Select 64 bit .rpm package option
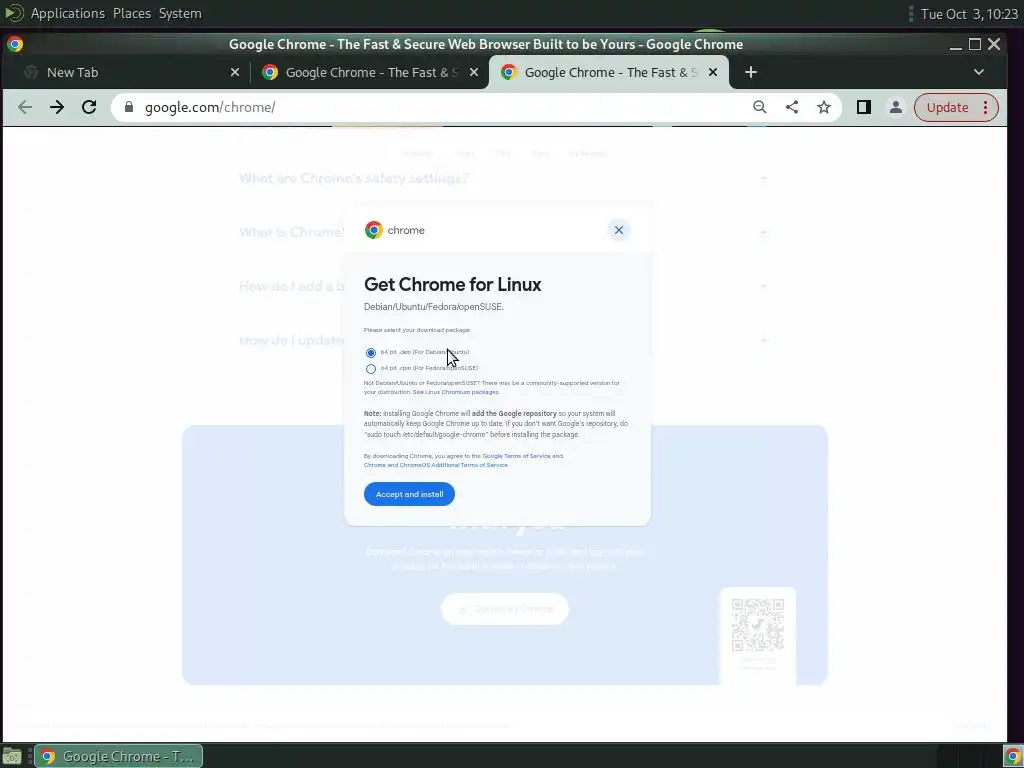 tap(371, 369)
